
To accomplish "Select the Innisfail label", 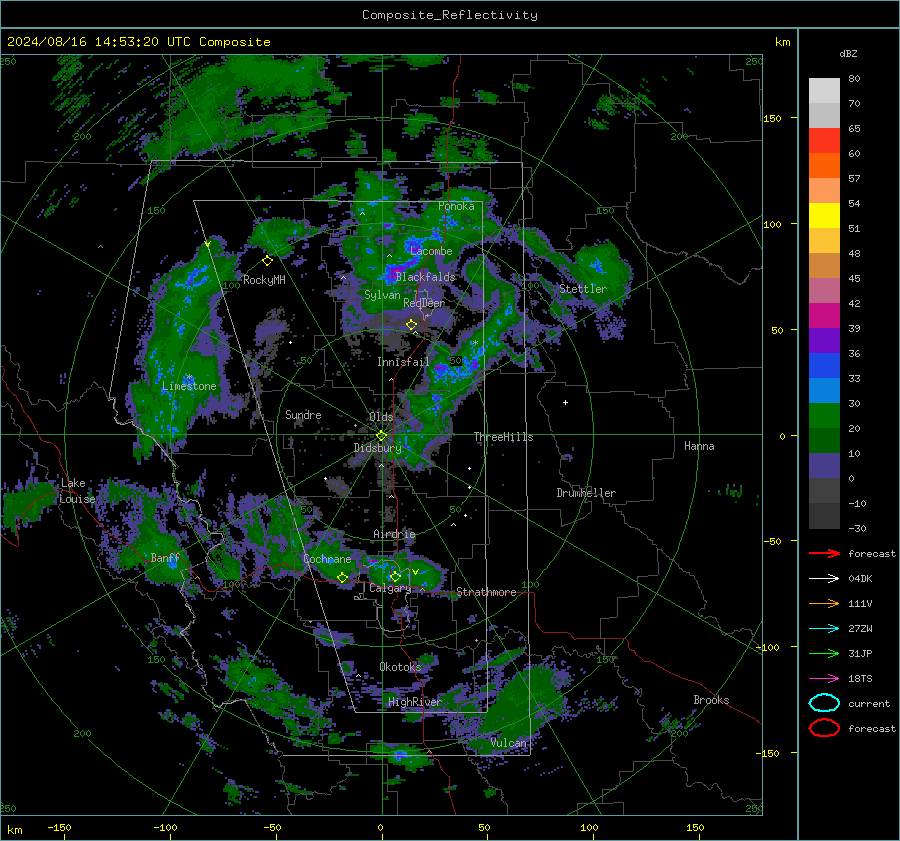I will (x=403, y=362).
